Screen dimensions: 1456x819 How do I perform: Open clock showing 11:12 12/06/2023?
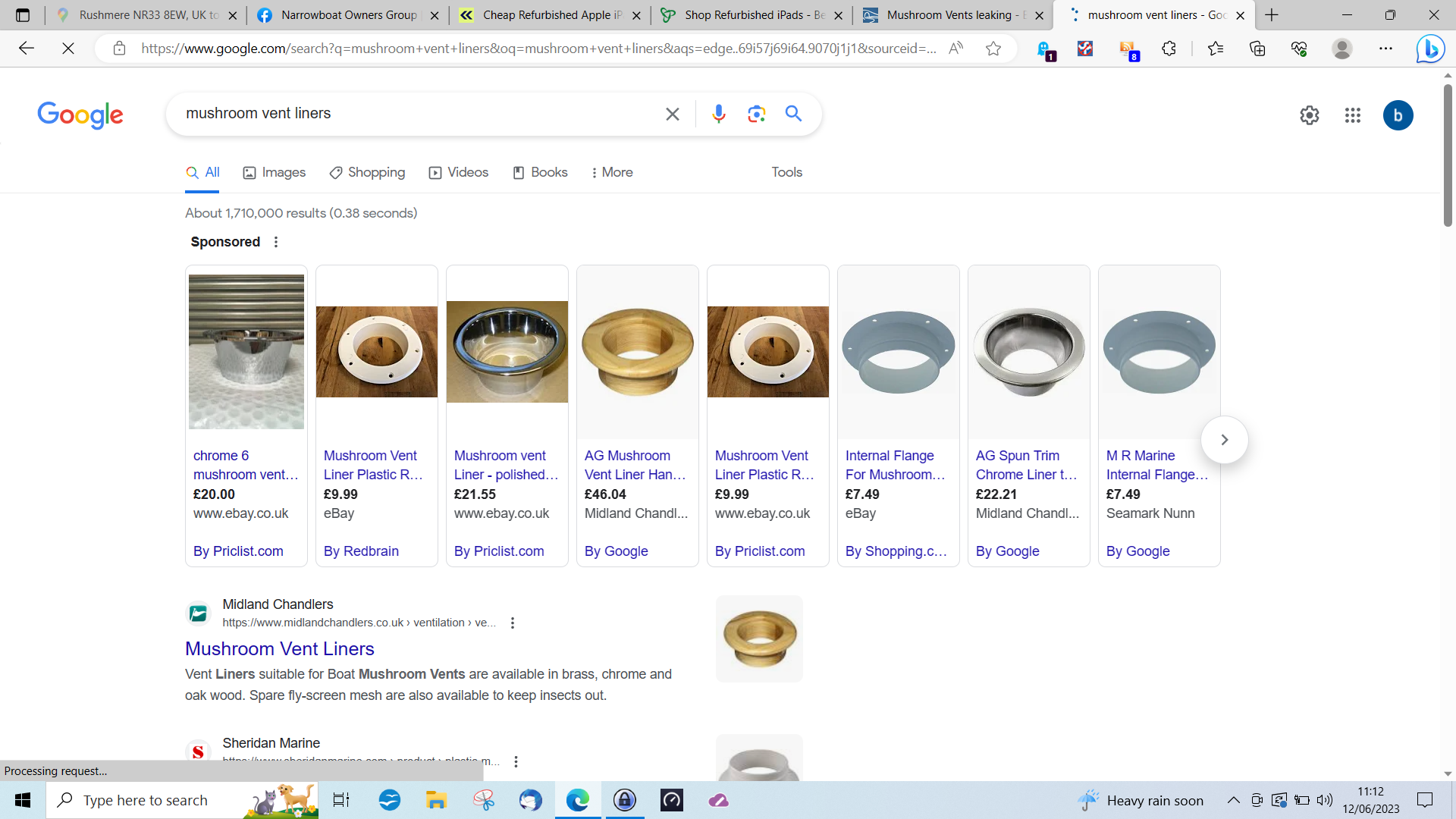[x=1370, y=800]
